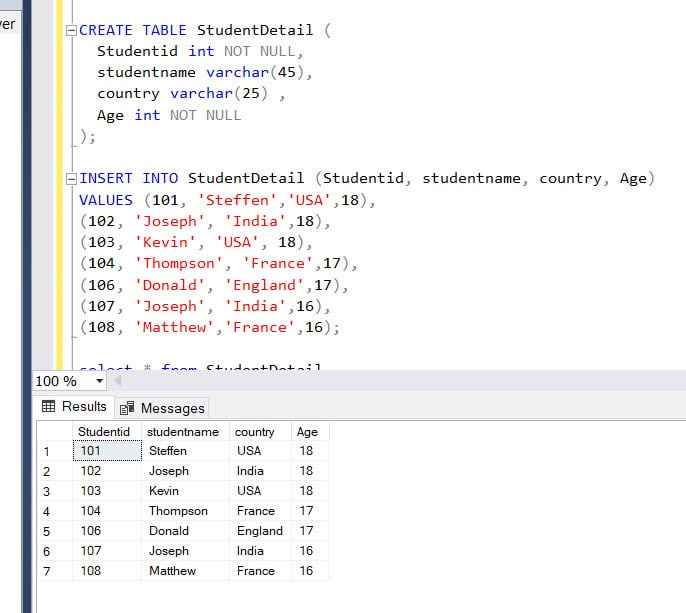This screenshot has width=686, height=613.
Task: Click Joseph in result row 6
Action: pyautogui.click(x=186, y=551)
